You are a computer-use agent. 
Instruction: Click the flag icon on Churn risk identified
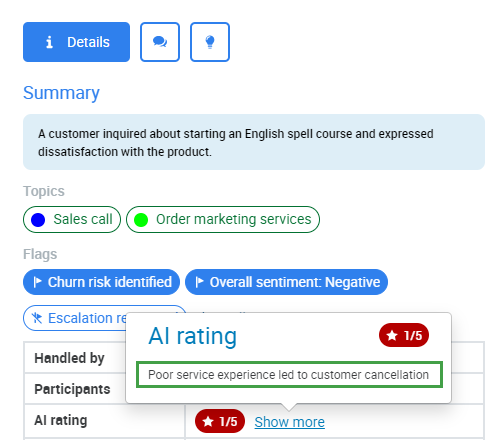coord(37,282)
